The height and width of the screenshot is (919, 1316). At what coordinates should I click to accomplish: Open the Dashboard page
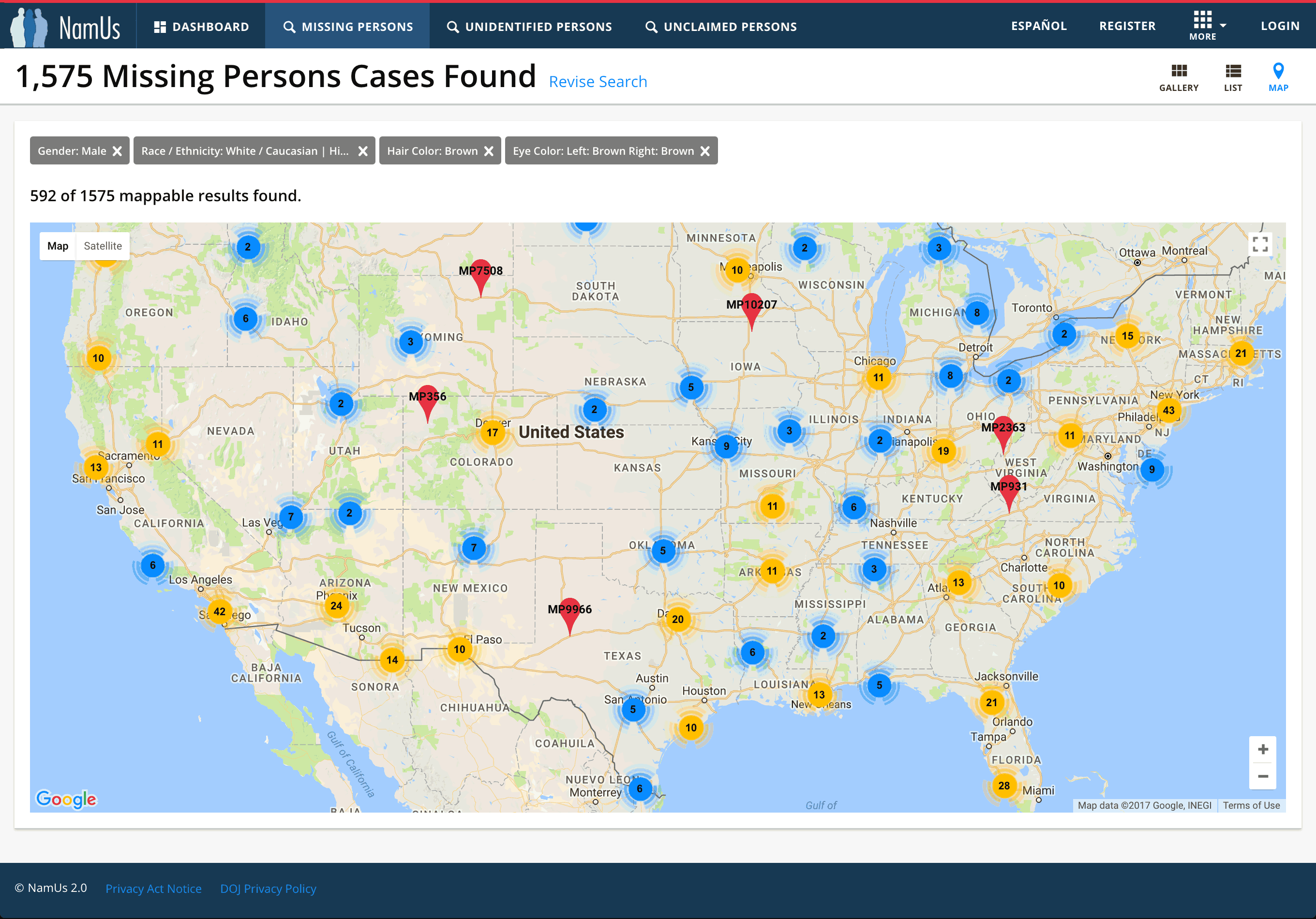tap(201, 27)
